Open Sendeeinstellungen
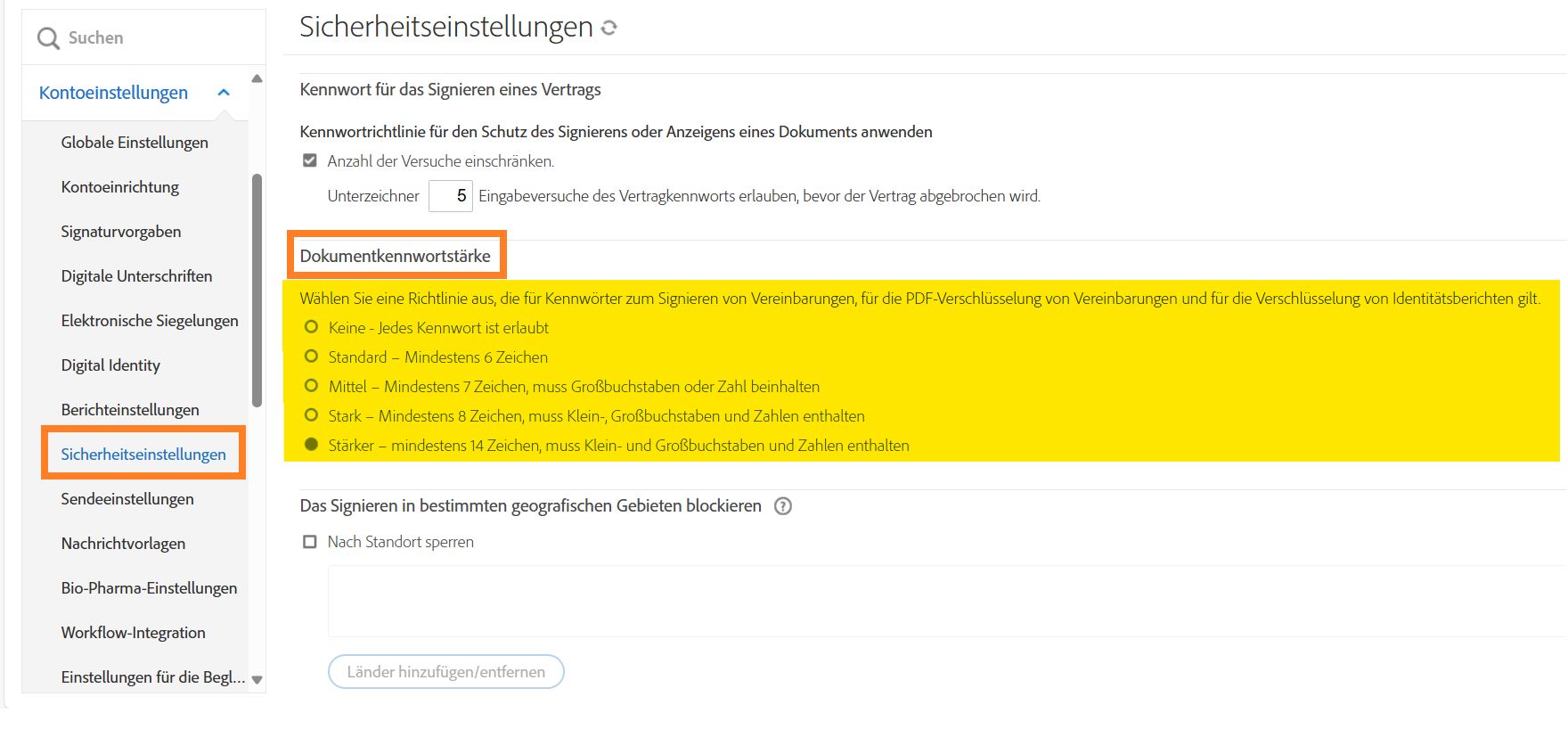Viewport: 1568px width, 746px height. (127, 499)
